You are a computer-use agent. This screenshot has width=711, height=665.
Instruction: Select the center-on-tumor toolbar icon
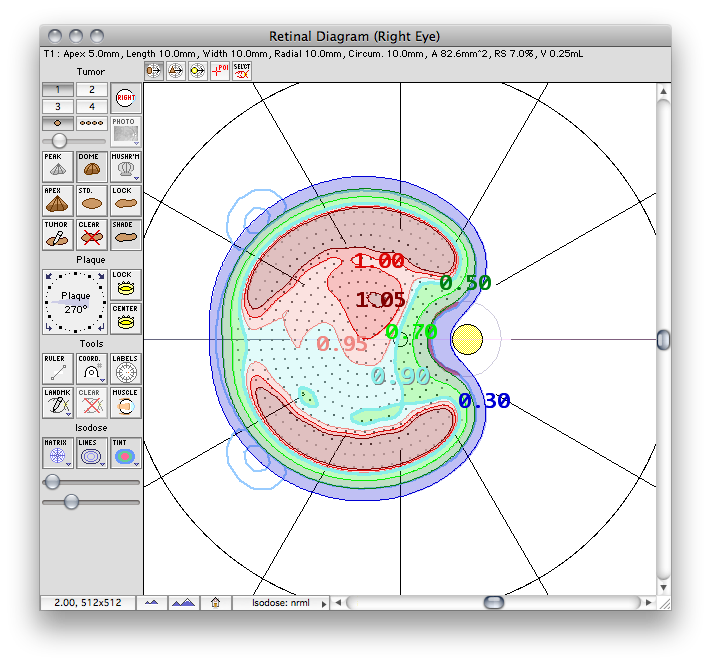click(x=154, y=71)
